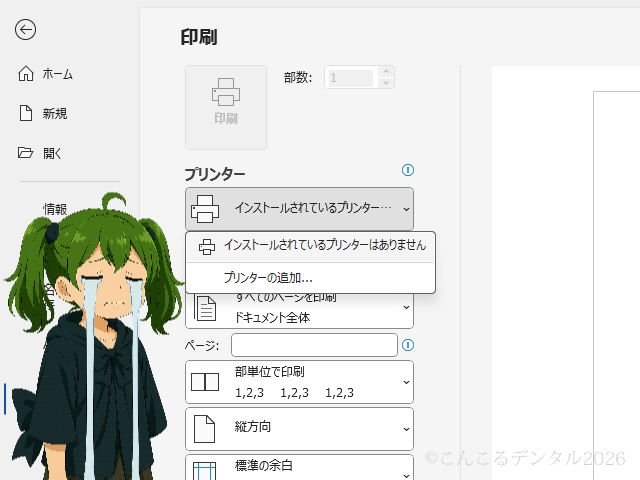Click the 開く folder icon

click(26, 153)
